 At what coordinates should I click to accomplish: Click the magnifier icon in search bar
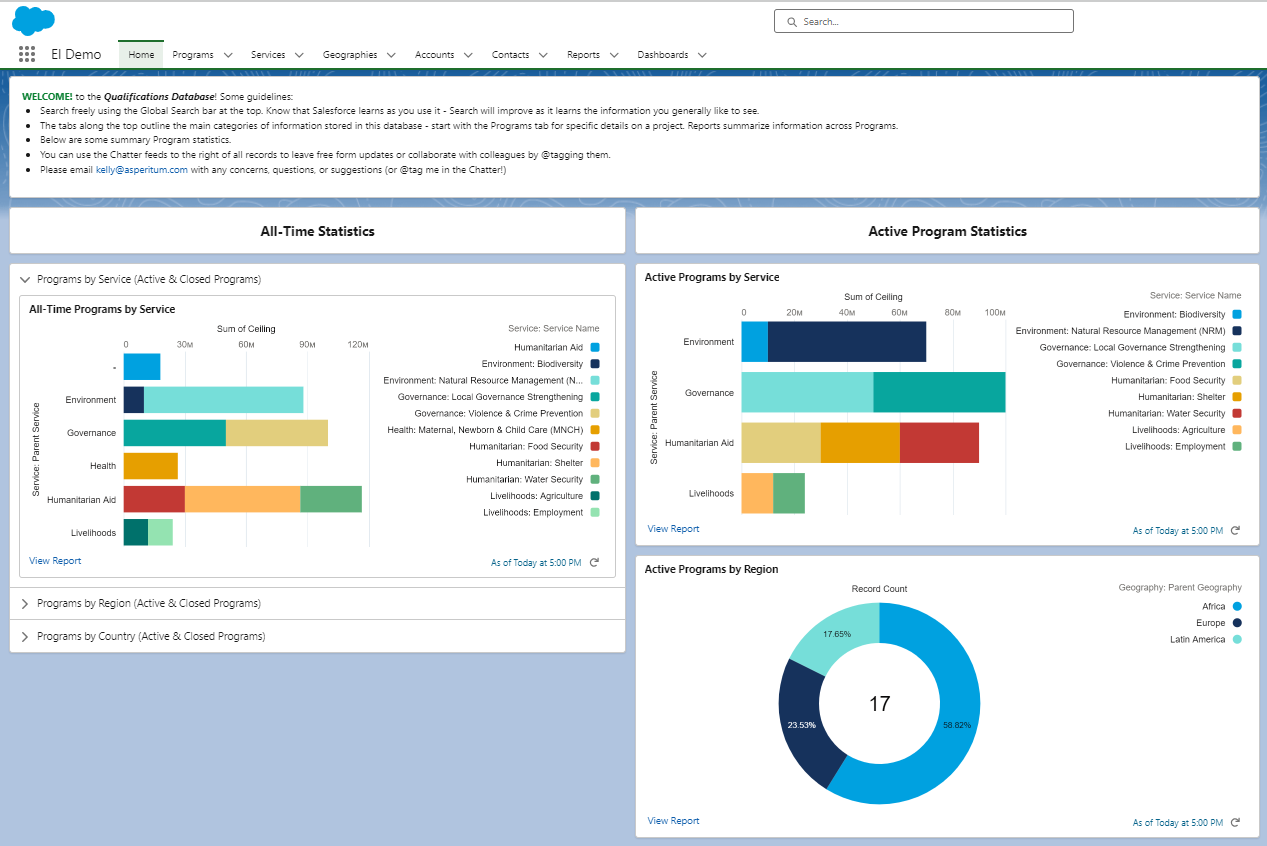[792, 21]
